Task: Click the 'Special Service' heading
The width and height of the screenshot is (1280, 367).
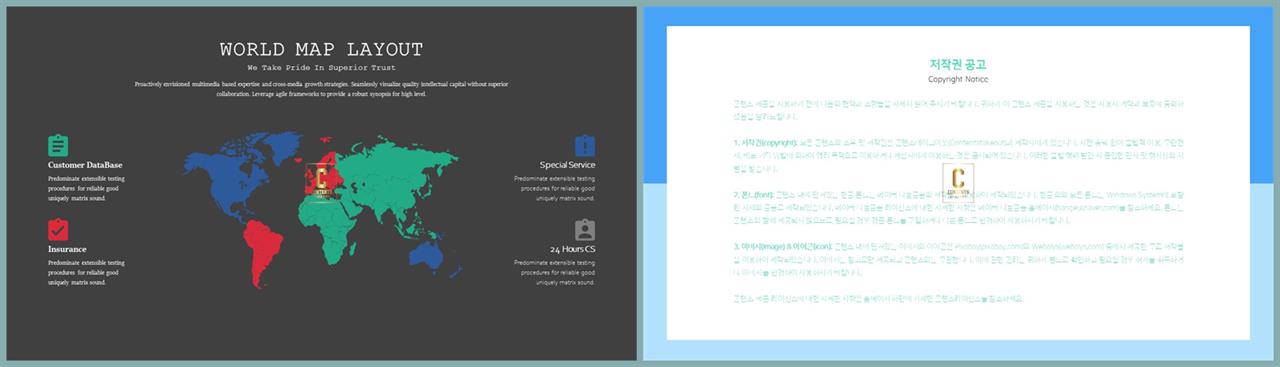Action: tap(567, 165)
